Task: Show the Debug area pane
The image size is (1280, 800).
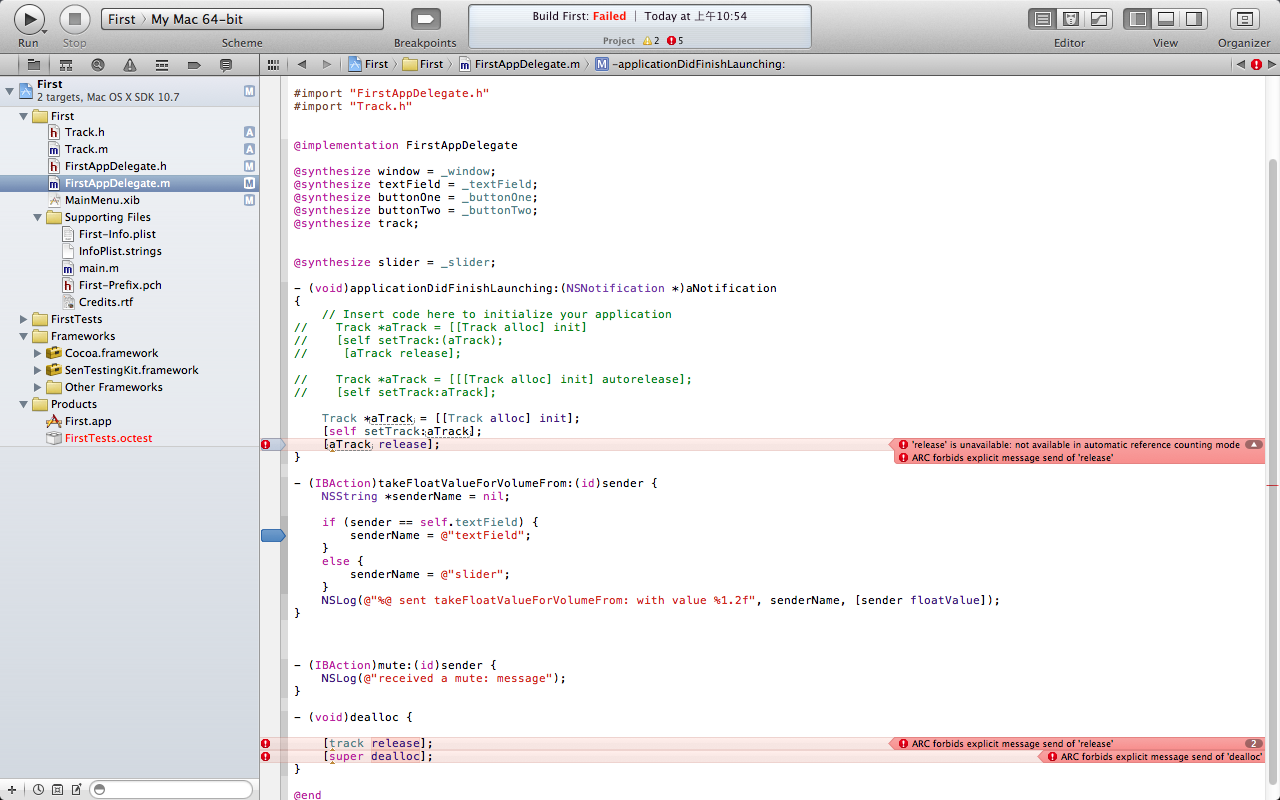Action: pos(1165,19)
